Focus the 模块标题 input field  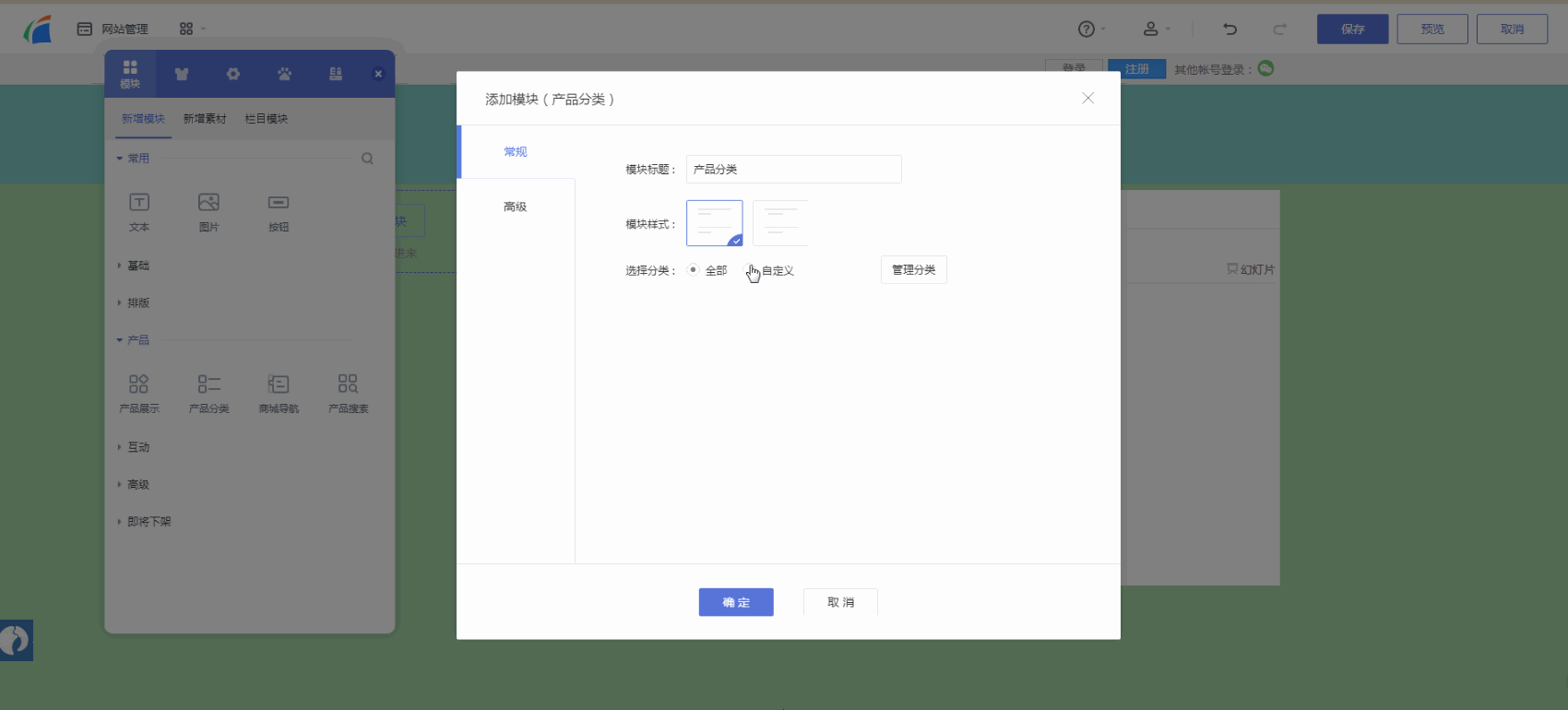pos(793,169)
